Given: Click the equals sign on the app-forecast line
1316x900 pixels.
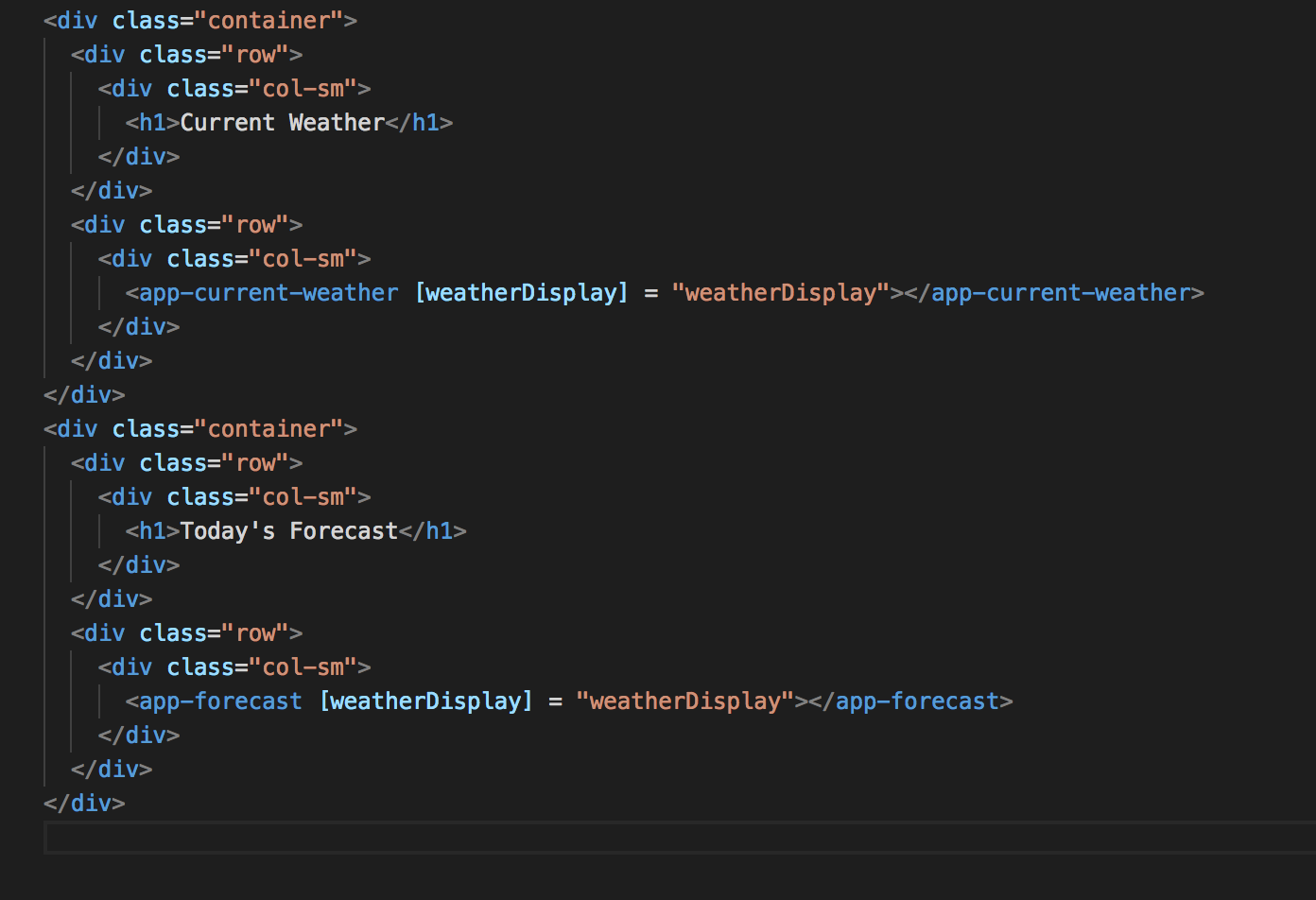Looking at the screenshot, I should [x=556, y=701].
